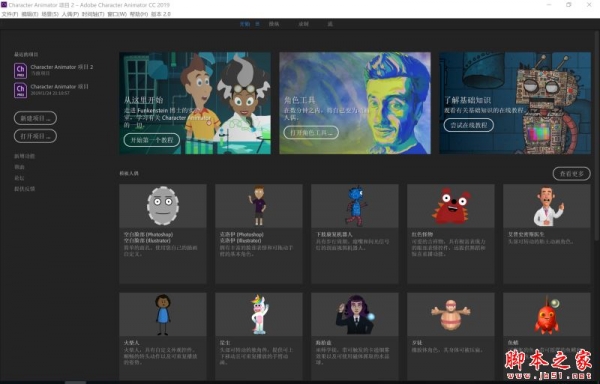Select the 了解基础知识 robot banner

pos(515,103)
